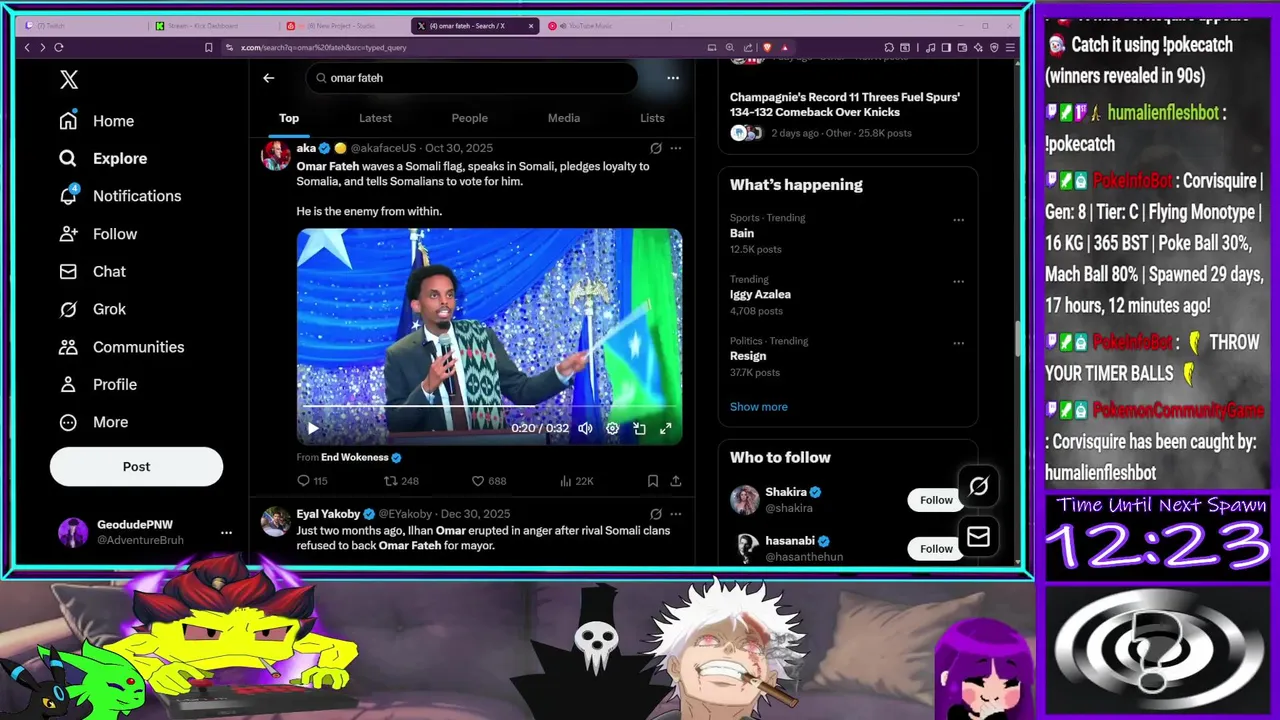
Task: Reload the page in the browser toolbar
Action: (x=59, y=47)
